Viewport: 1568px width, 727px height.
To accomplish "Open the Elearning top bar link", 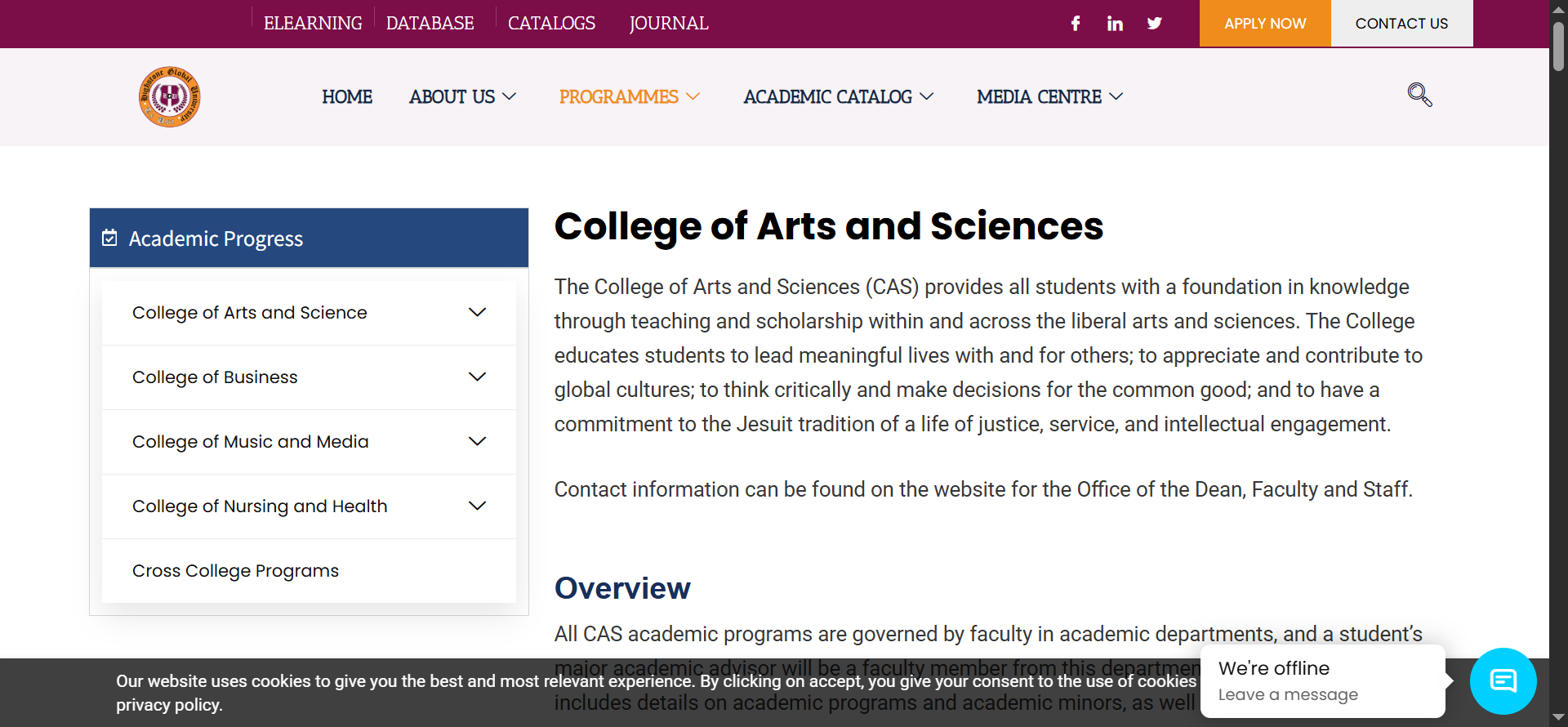I will click(x=313, y=24).
